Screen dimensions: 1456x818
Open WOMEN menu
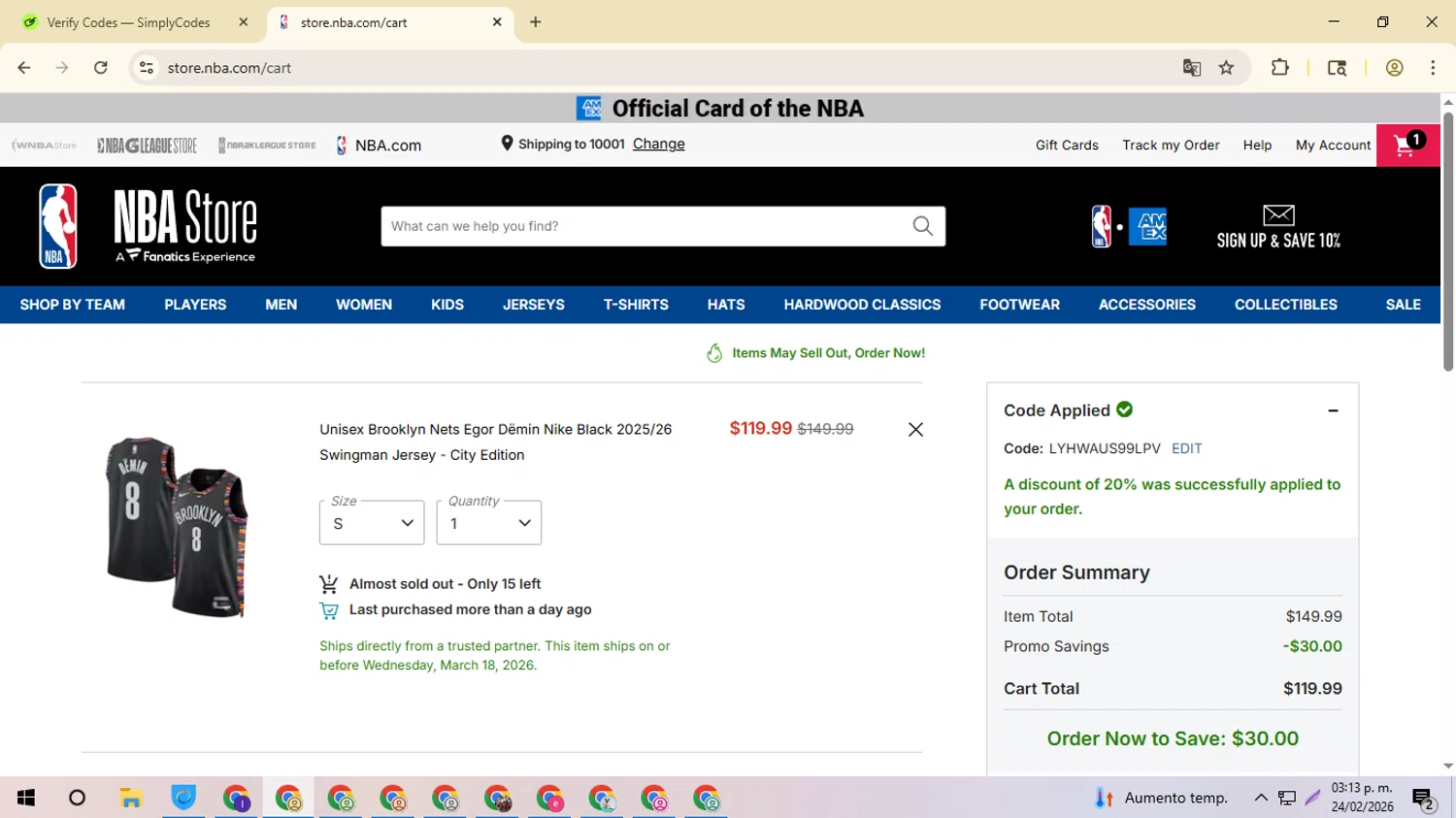click(364, 305)
